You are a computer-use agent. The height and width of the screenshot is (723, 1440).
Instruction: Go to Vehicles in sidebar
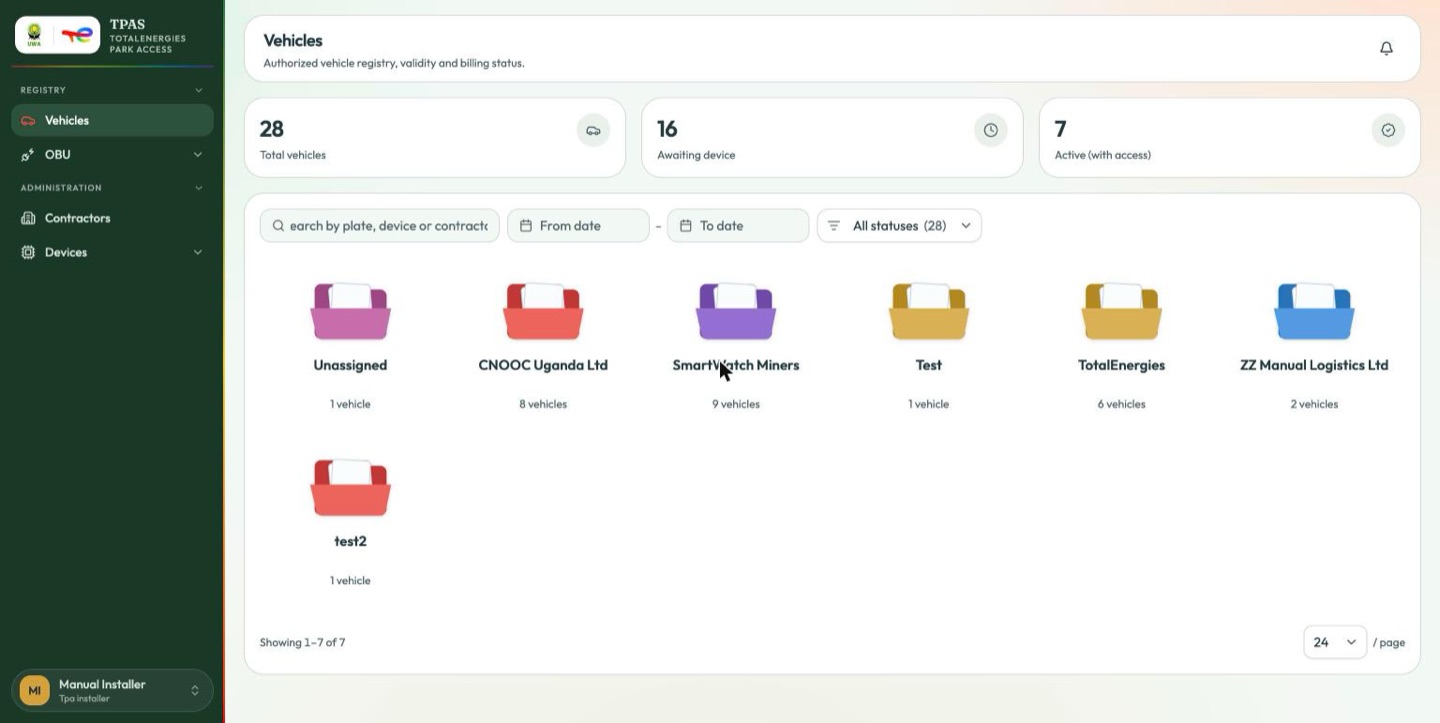(x=112, y=120)
